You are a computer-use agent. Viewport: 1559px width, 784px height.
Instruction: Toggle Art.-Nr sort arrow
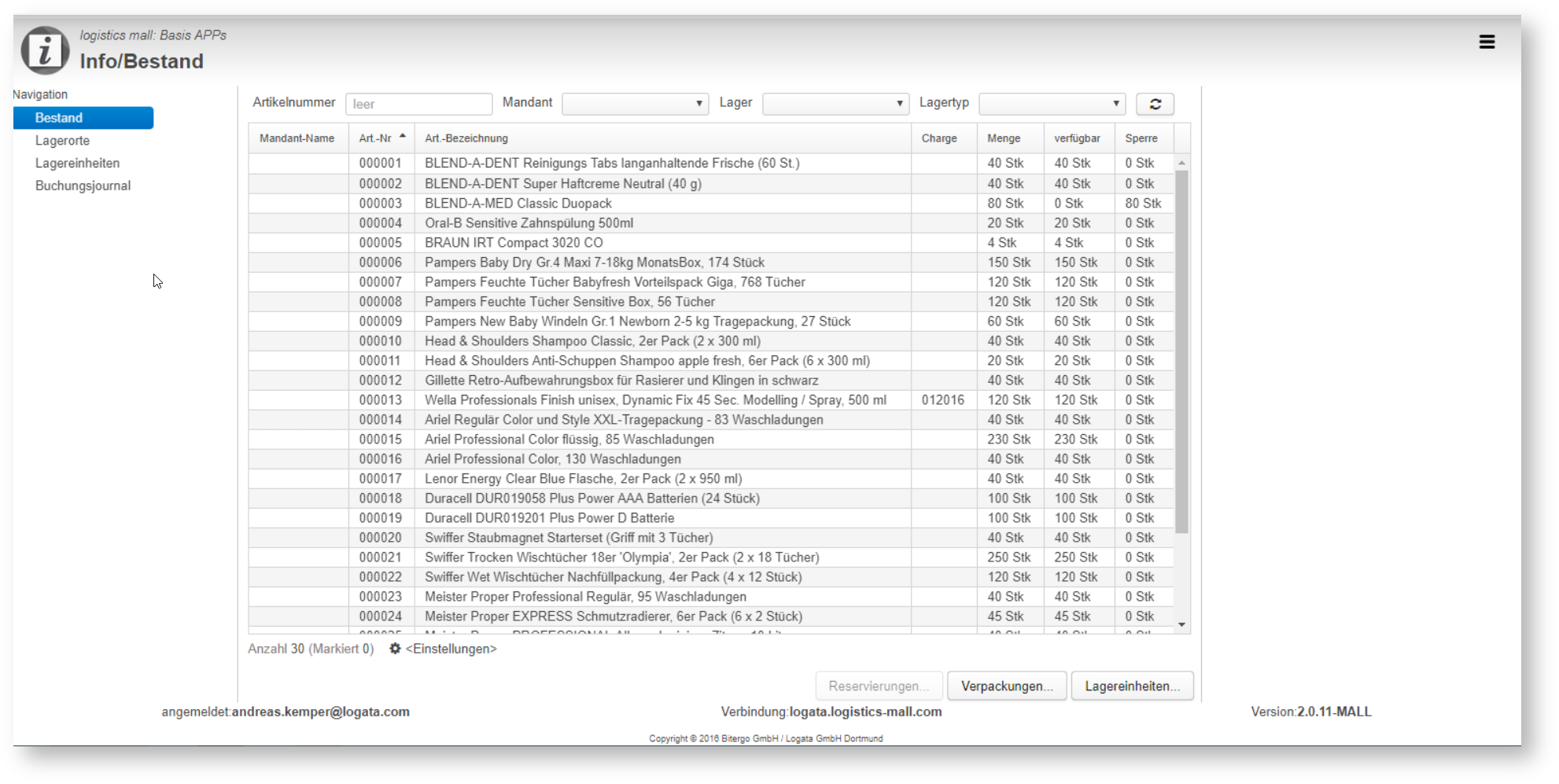pyautogui.click(x=403, y=136)
